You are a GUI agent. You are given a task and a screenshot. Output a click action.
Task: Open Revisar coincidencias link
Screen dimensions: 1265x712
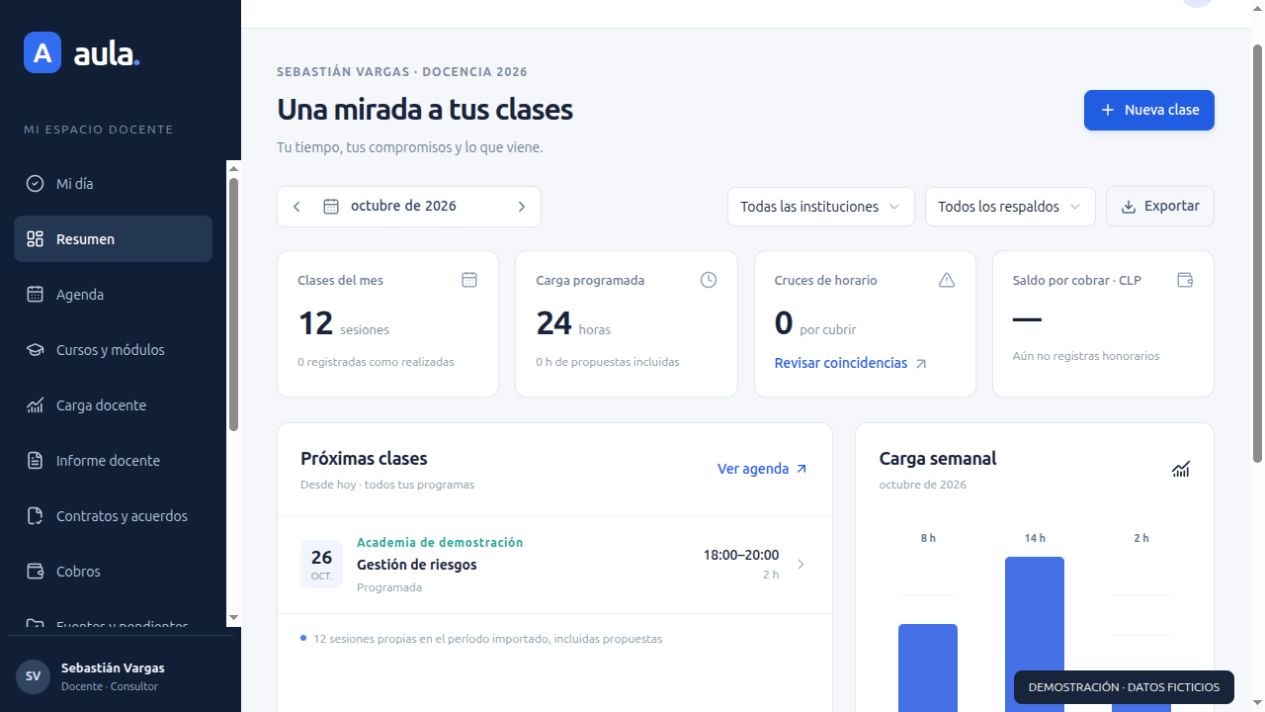850,363
